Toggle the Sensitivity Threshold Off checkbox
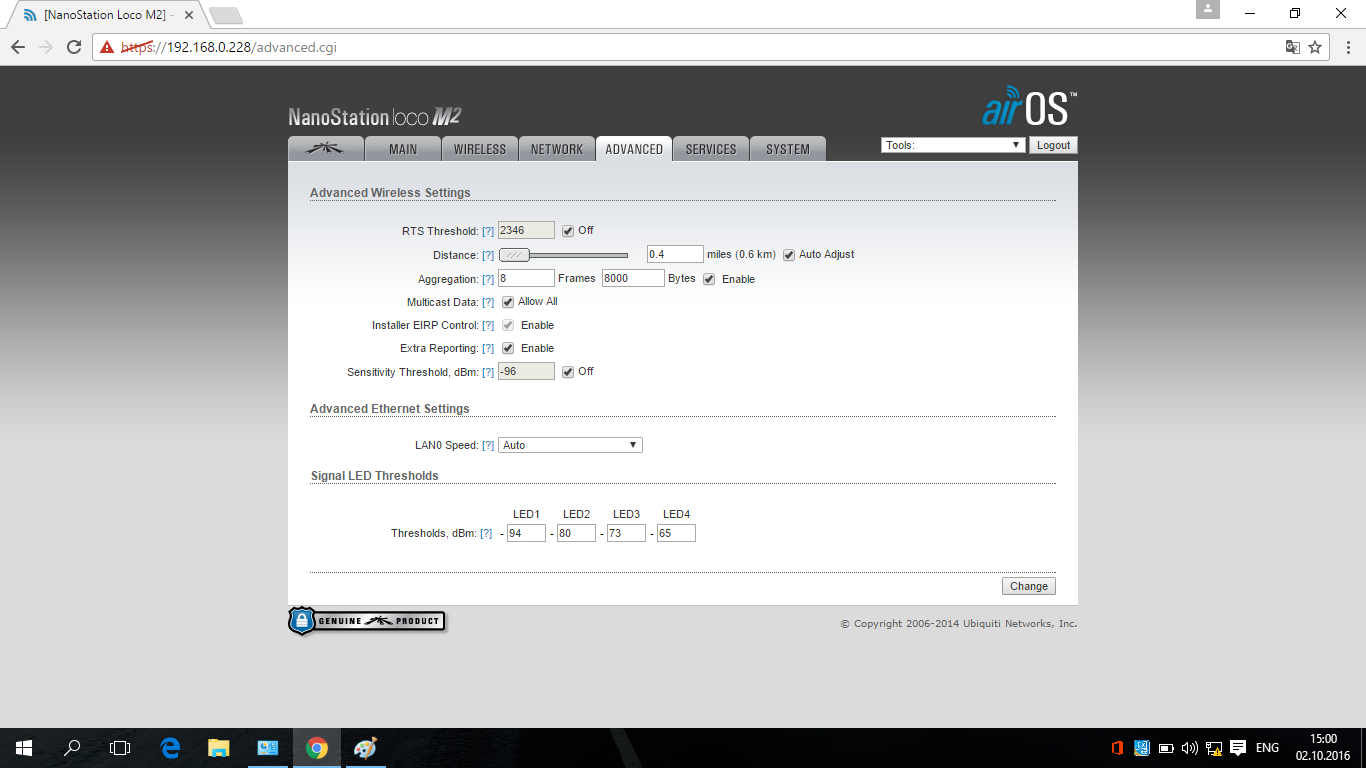Image resolution: width=1366 pixels, height=768 pixels. 568,372
